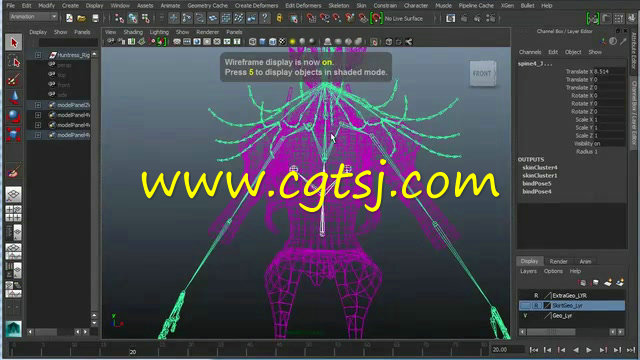Click the cone primitive tool icon
Image resolution: width=640 pixels, height=360 pixels.
(x=13, y=98)
